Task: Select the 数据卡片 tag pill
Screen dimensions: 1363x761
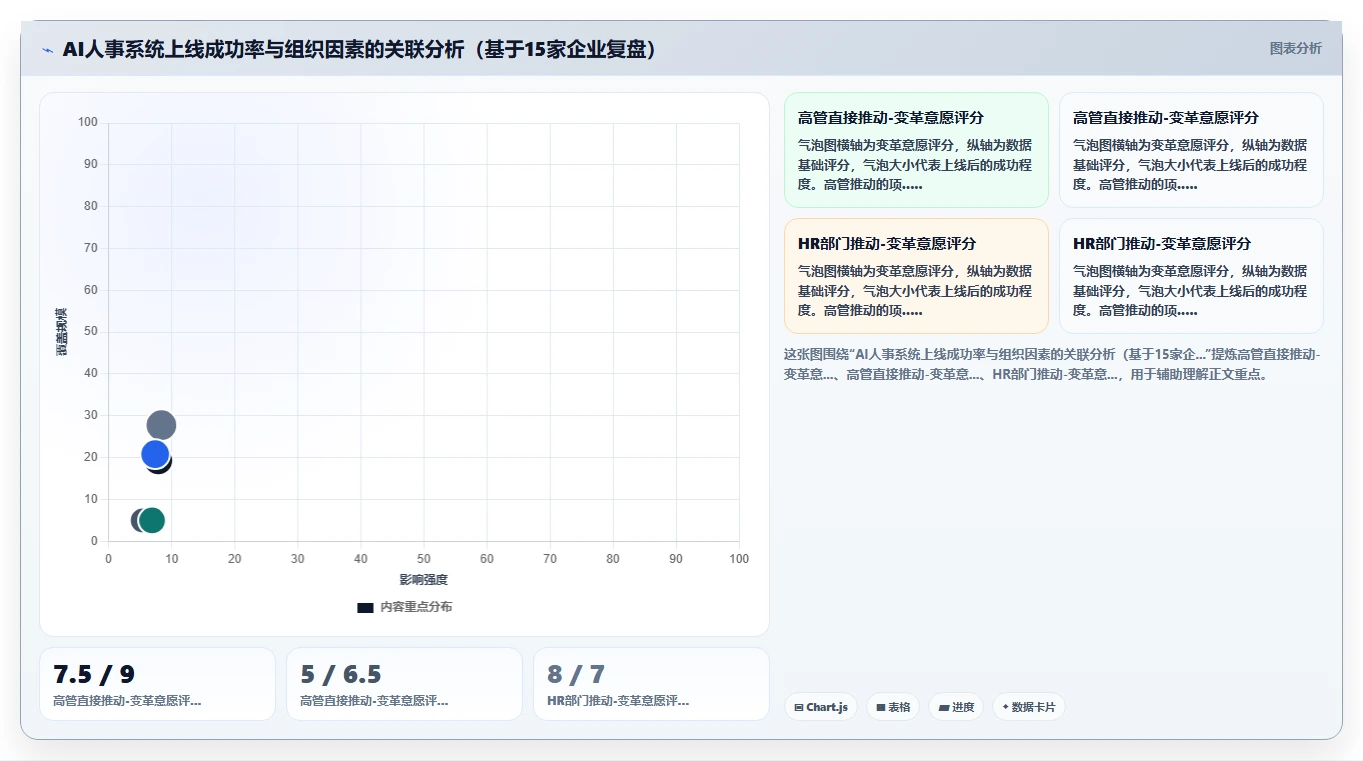Action: coord(1029,707)
